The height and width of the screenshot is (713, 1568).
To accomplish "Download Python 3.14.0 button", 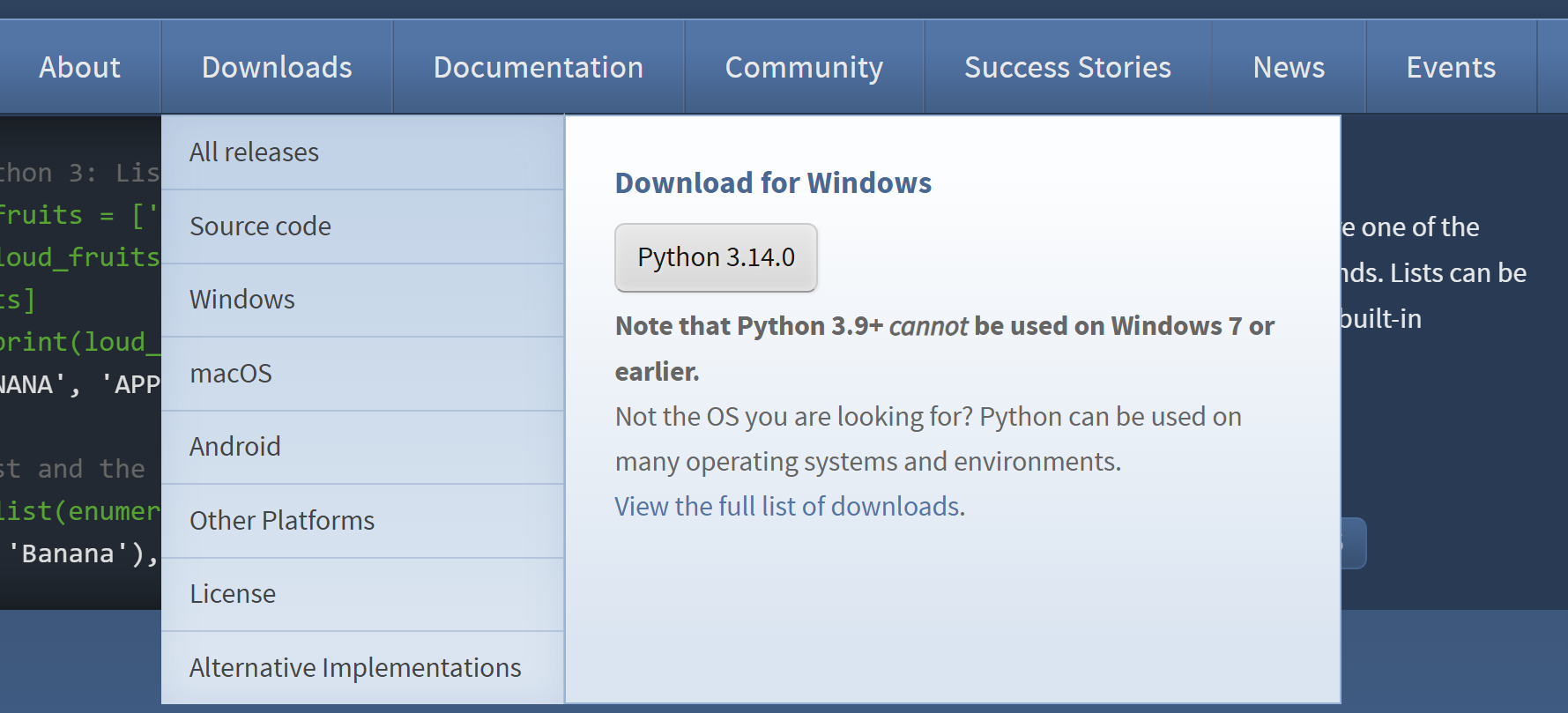I will click(716, 257).
